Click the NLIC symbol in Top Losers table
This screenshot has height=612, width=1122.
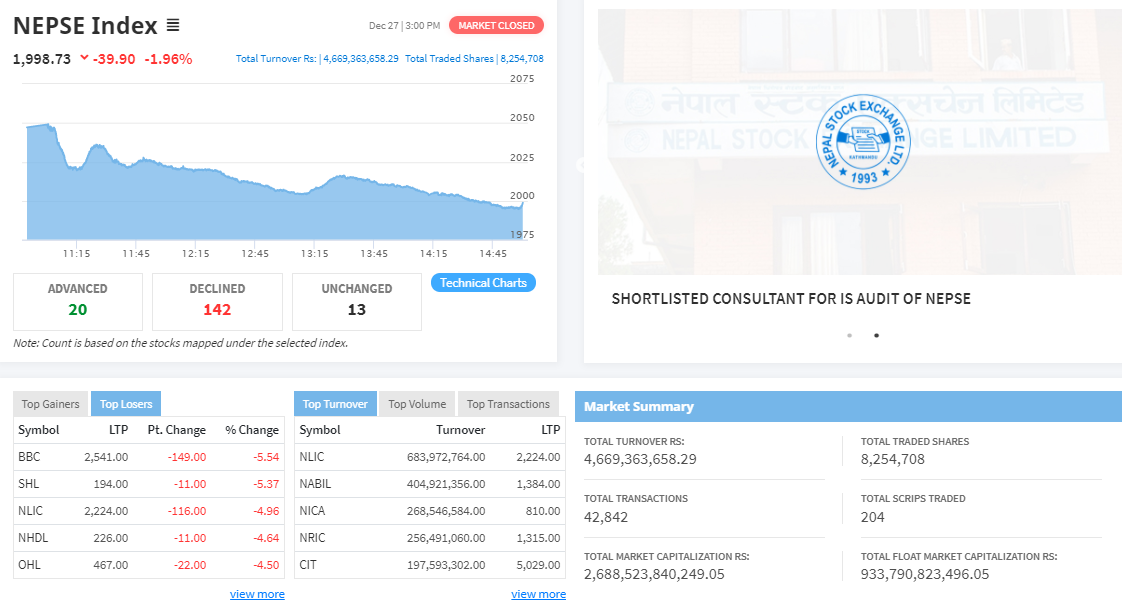tap(31, 511)
